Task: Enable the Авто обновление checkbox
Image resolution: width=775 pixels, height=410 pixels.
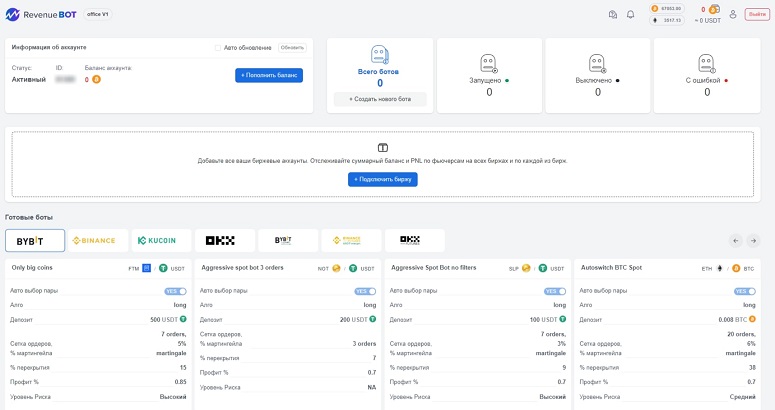Action: pos(217,48)
